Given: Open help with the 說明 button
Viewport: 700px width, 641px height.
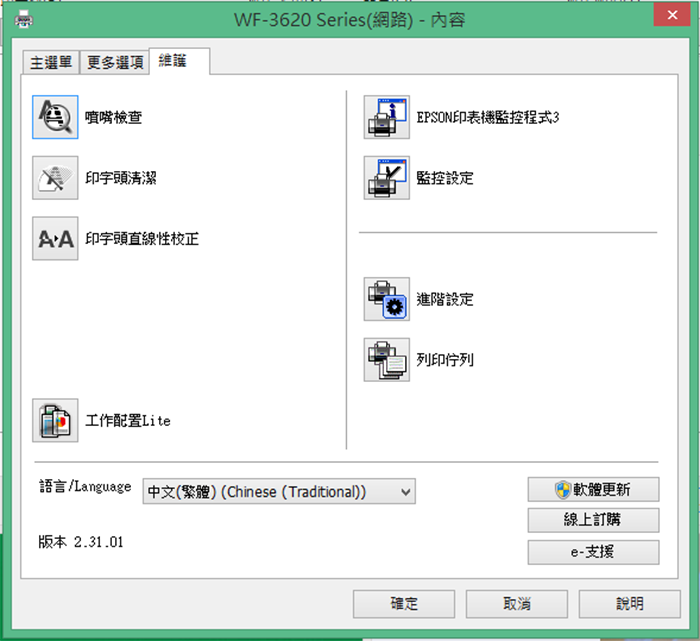Looking at the screenshot, I should coord(630,604).
